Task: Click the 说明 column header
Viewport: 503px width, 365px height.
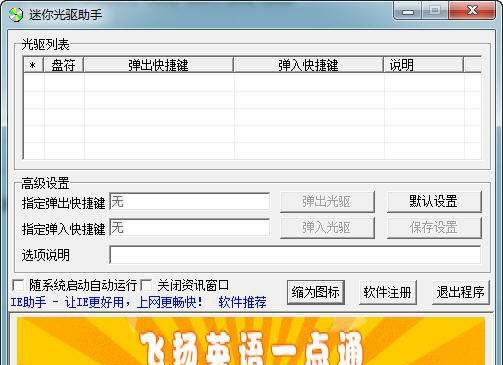Action: point(423,65)
